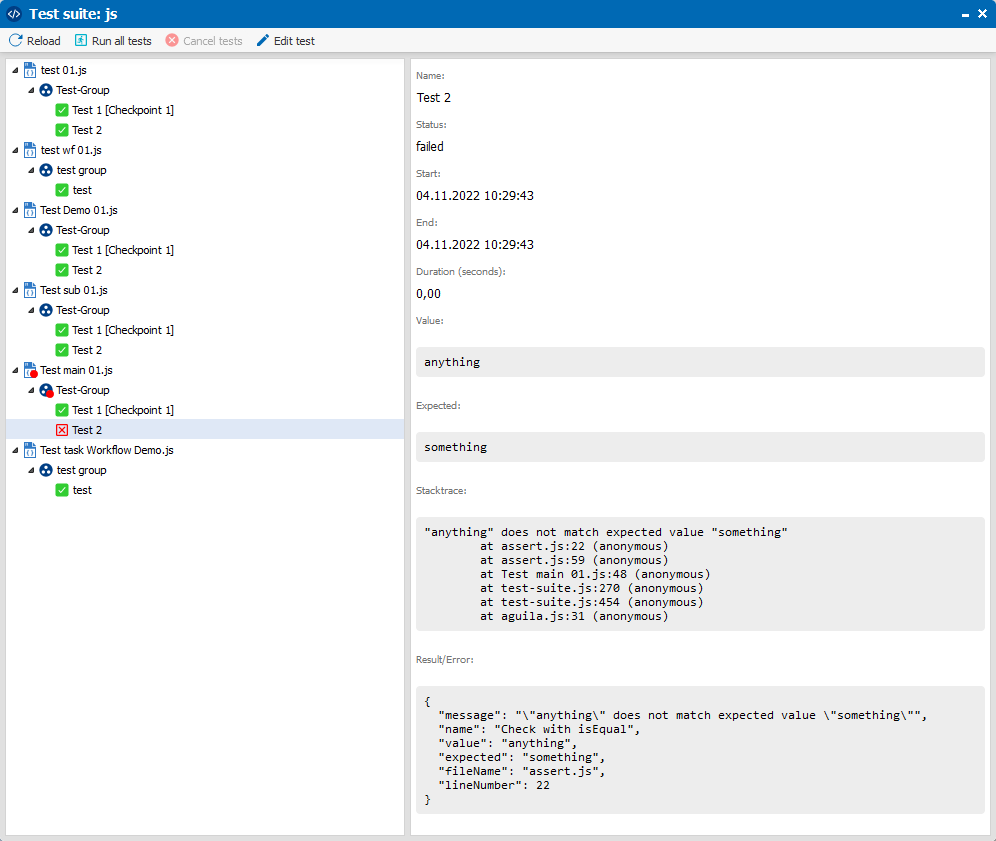Click the 'anything' value field

(700, 362)
